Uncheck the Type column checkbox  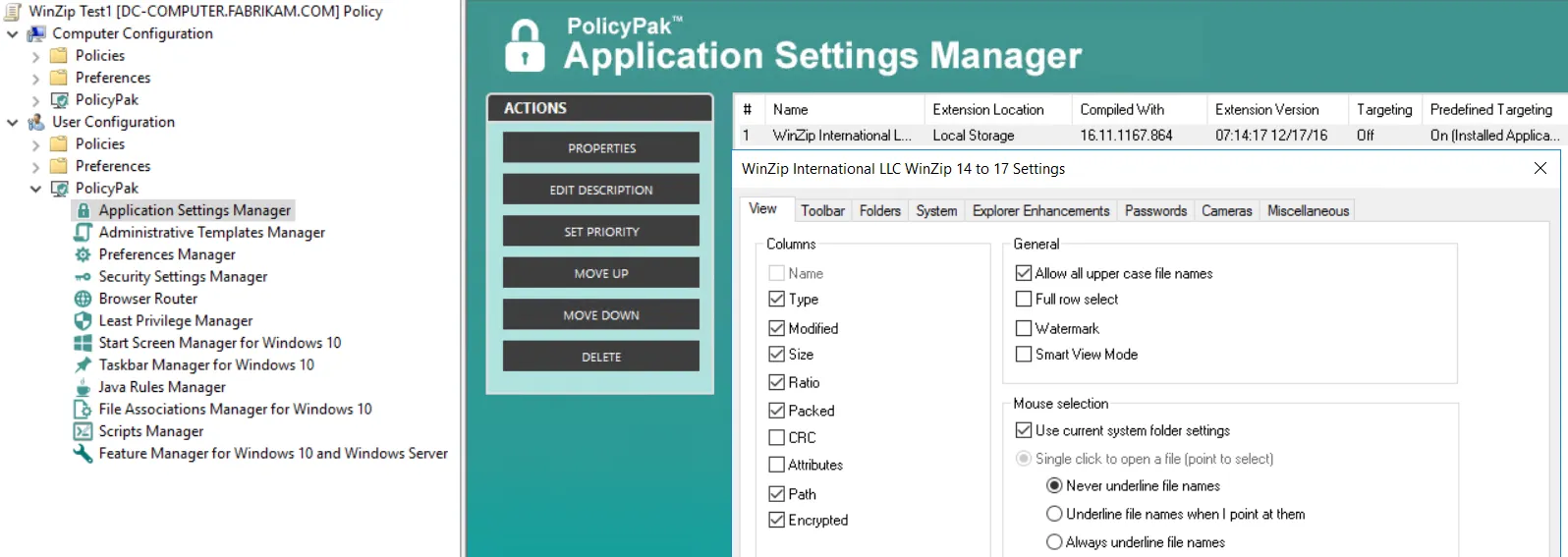pos(777,299)
